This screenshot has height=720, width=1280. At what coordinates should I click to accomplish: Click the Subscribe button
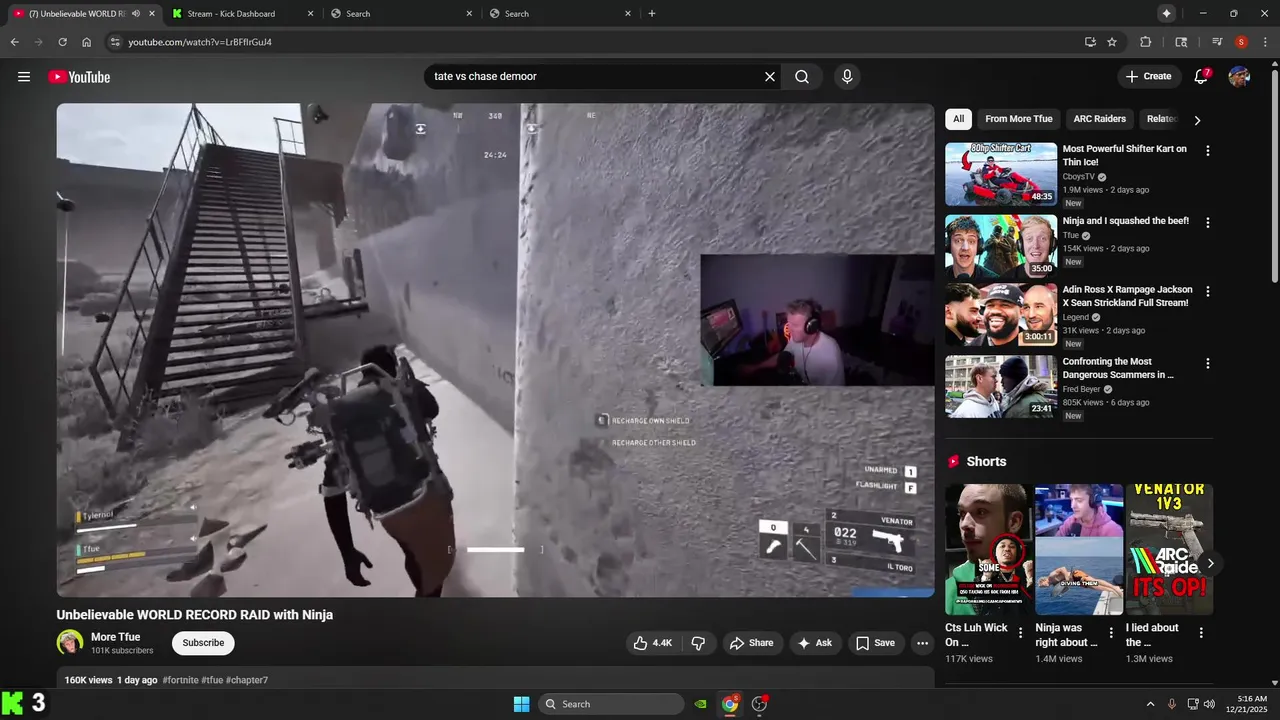203,643
